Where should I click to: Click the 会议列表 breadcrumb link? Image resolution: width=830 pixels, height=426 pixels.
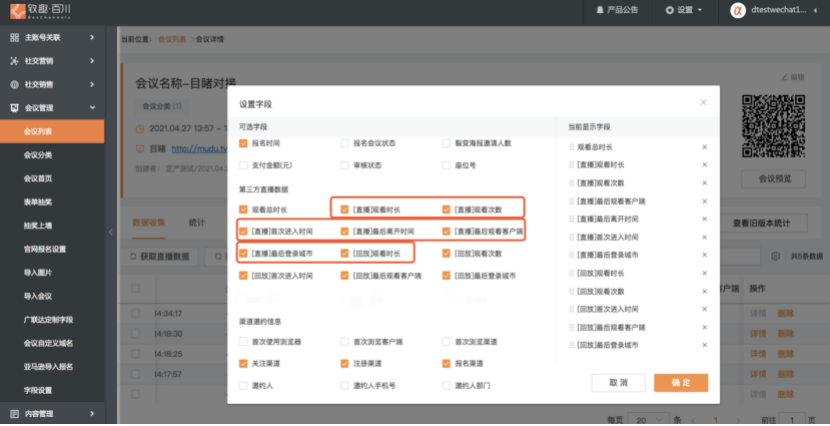point(172,39)
